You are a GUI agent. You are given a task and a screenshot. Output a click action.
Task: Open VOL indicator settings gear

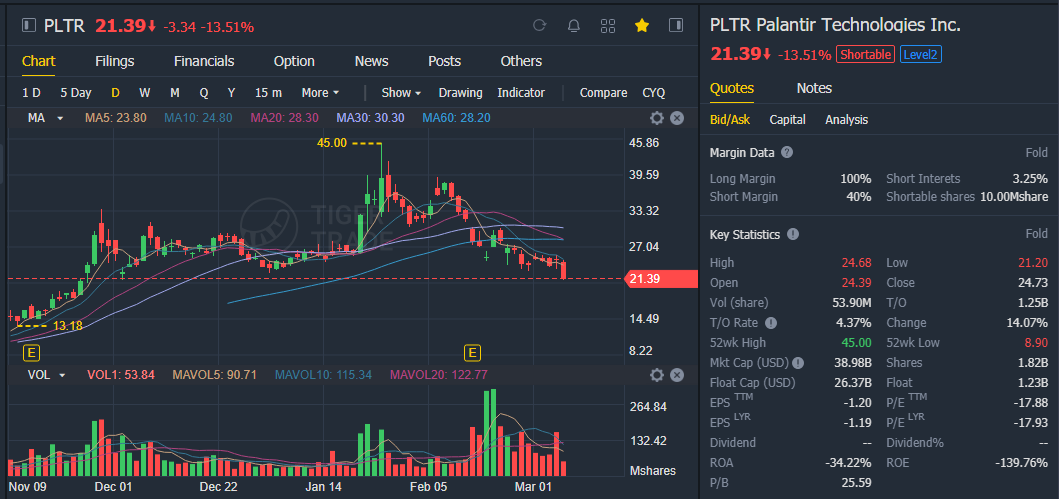(x=656, y=375)
